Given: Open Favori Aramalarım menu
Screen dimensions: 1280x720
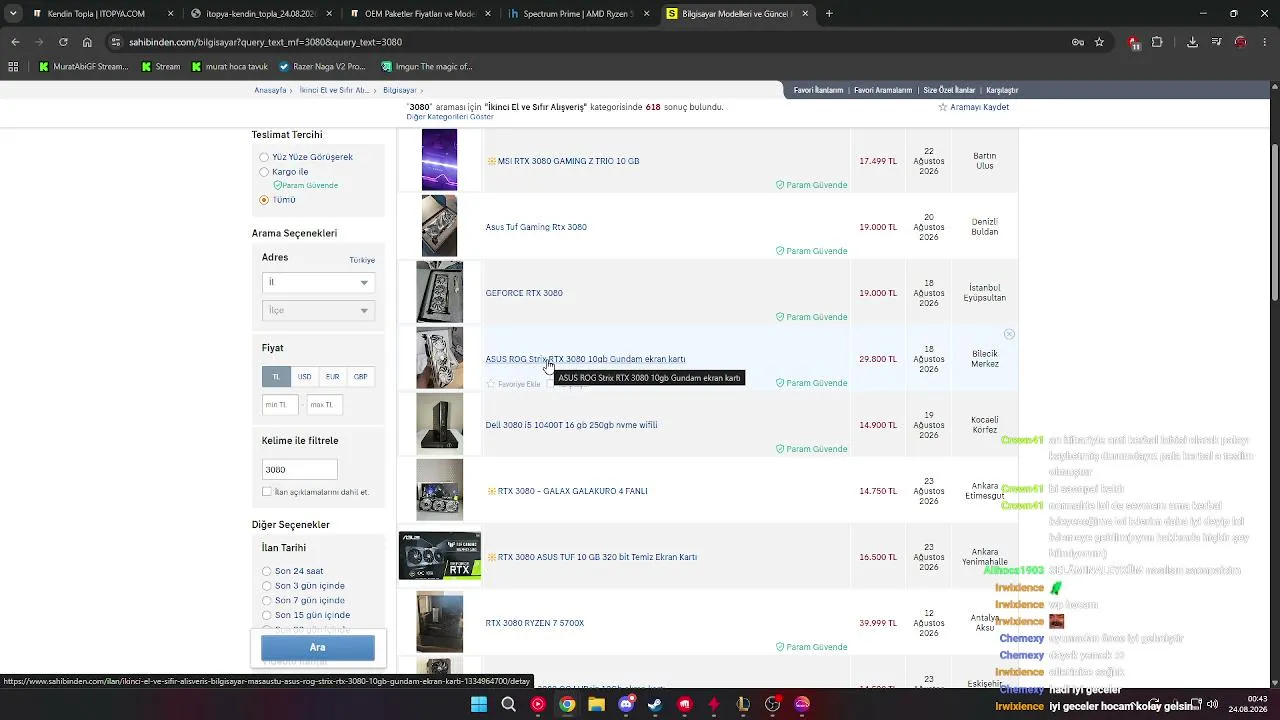Looking at the screenshot, I should [x=883, y=90].
